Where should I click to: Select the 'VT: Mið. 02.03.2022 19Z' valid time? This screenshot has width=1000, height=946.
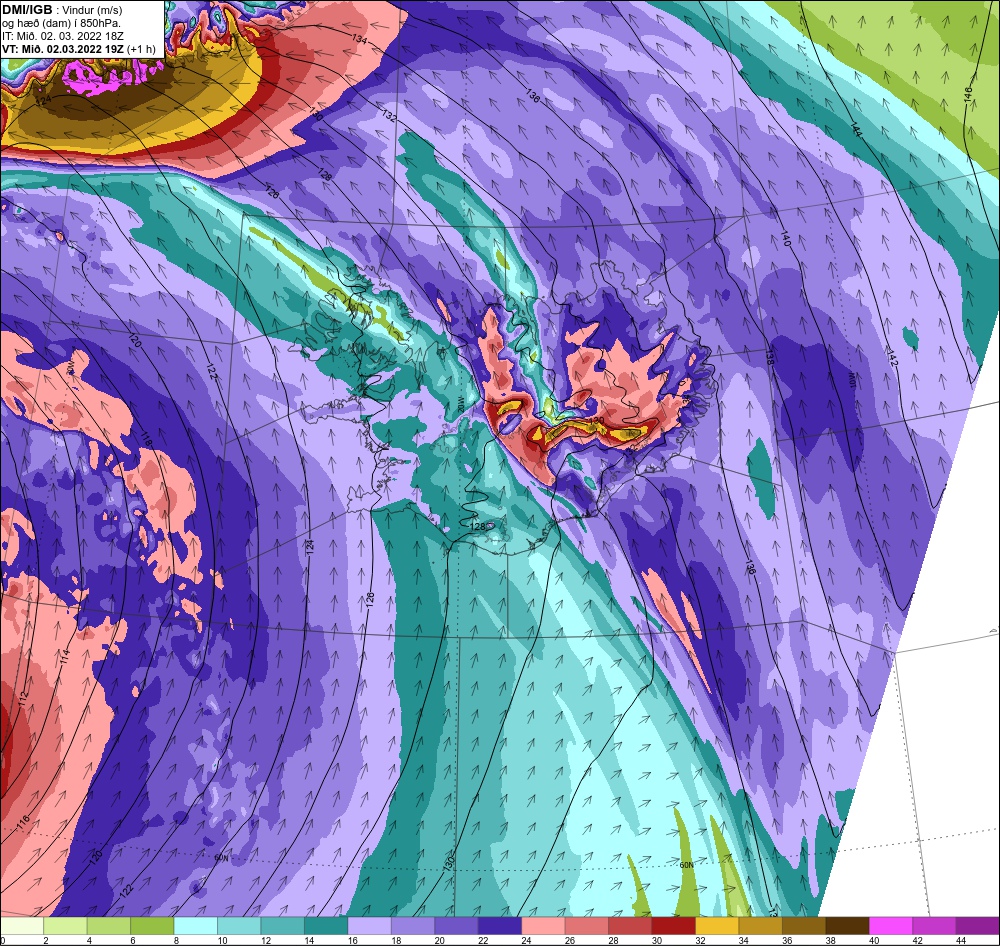click(63, 48)
